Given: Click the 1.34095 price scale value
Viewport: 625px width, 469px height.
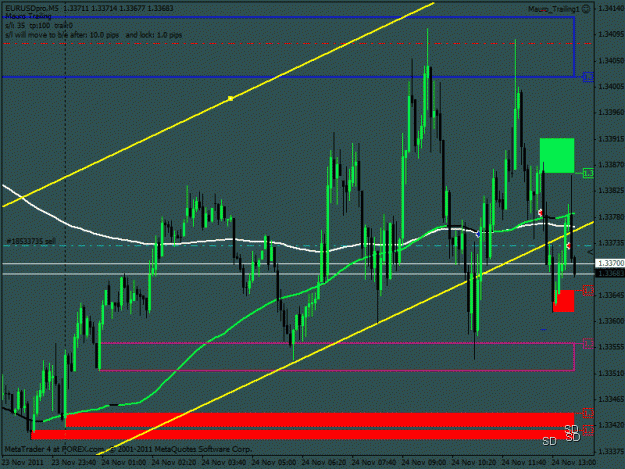Looking at the screenshot, I should [x=611, y=34].
